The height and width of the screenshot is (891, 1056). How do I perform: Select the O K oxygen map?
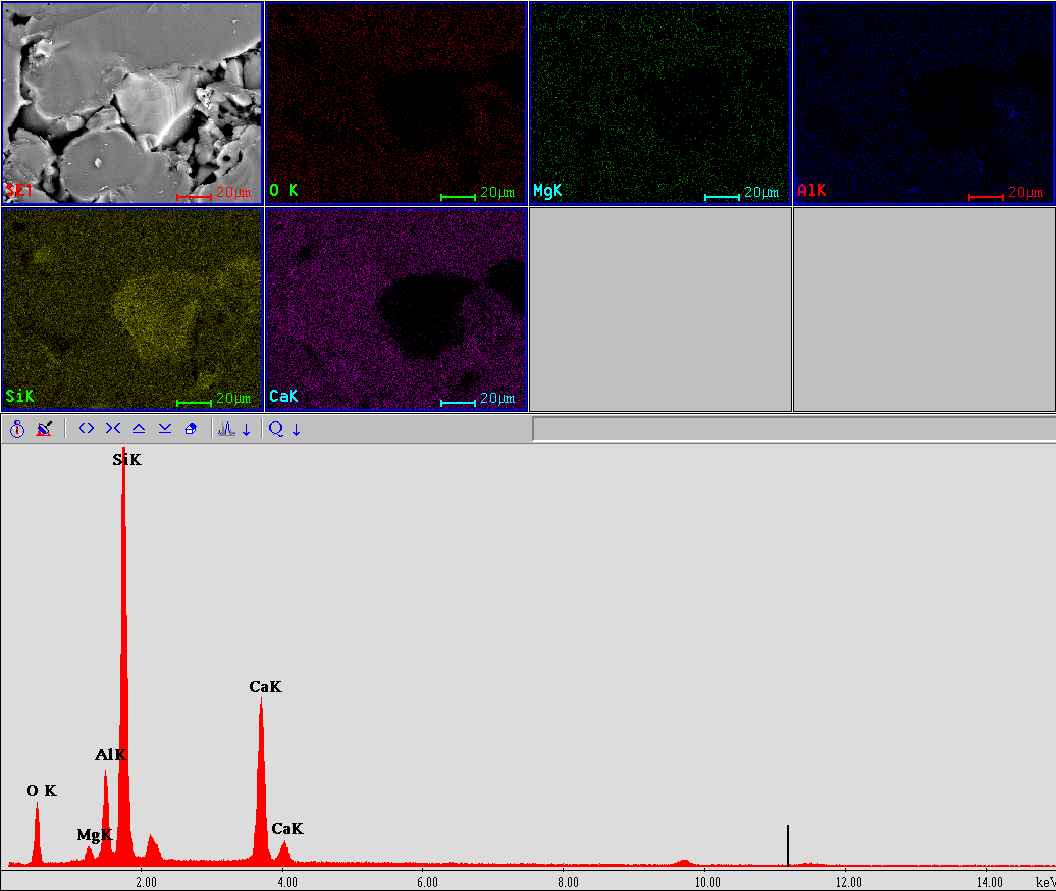click(x=396, y=103)
